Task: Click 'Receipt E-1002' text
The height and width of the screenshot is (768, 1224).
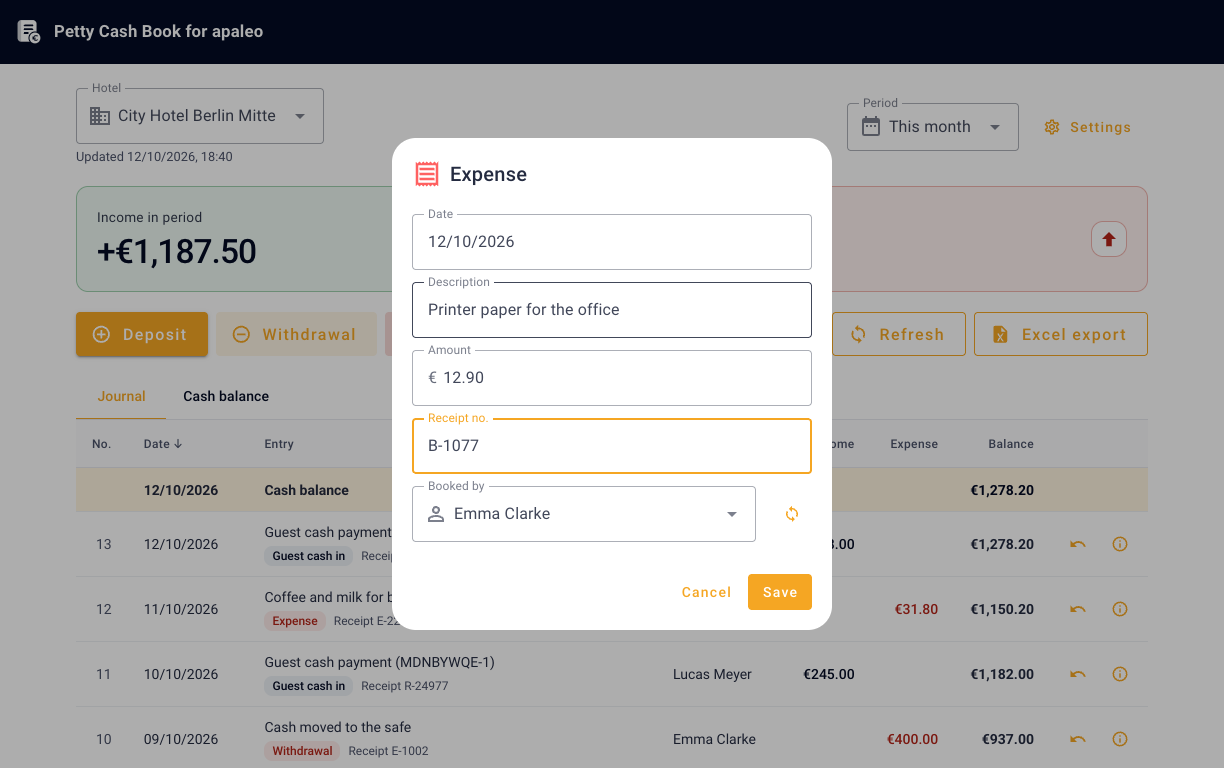Action: coord(389,751)
